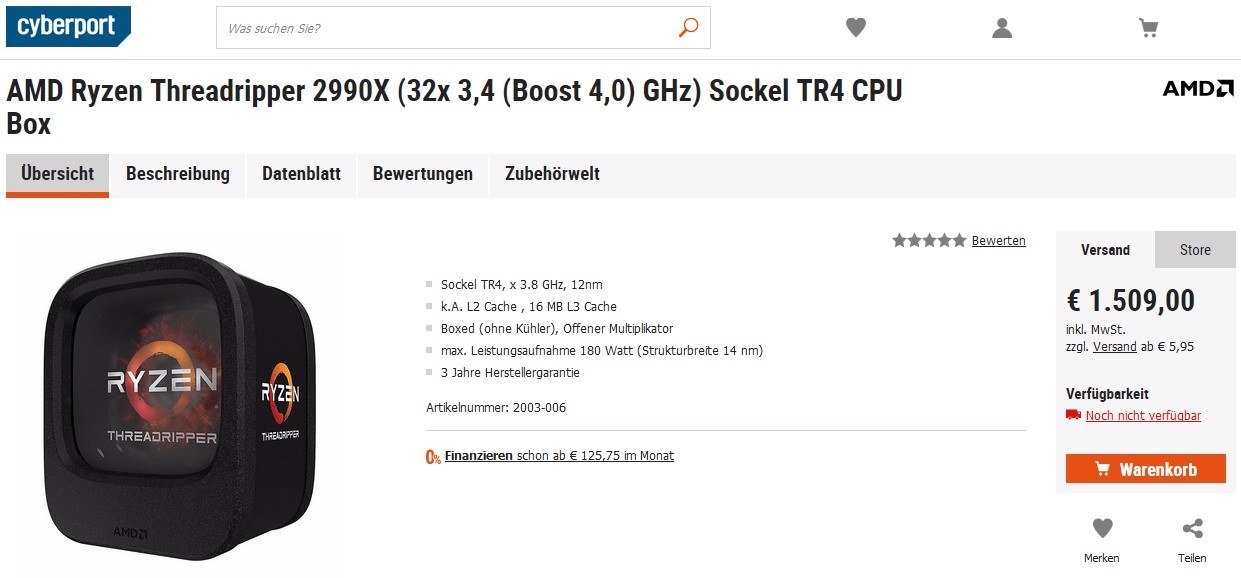Click the cyberport logo
1241x578 pixels.
click(x=68, y=27)
